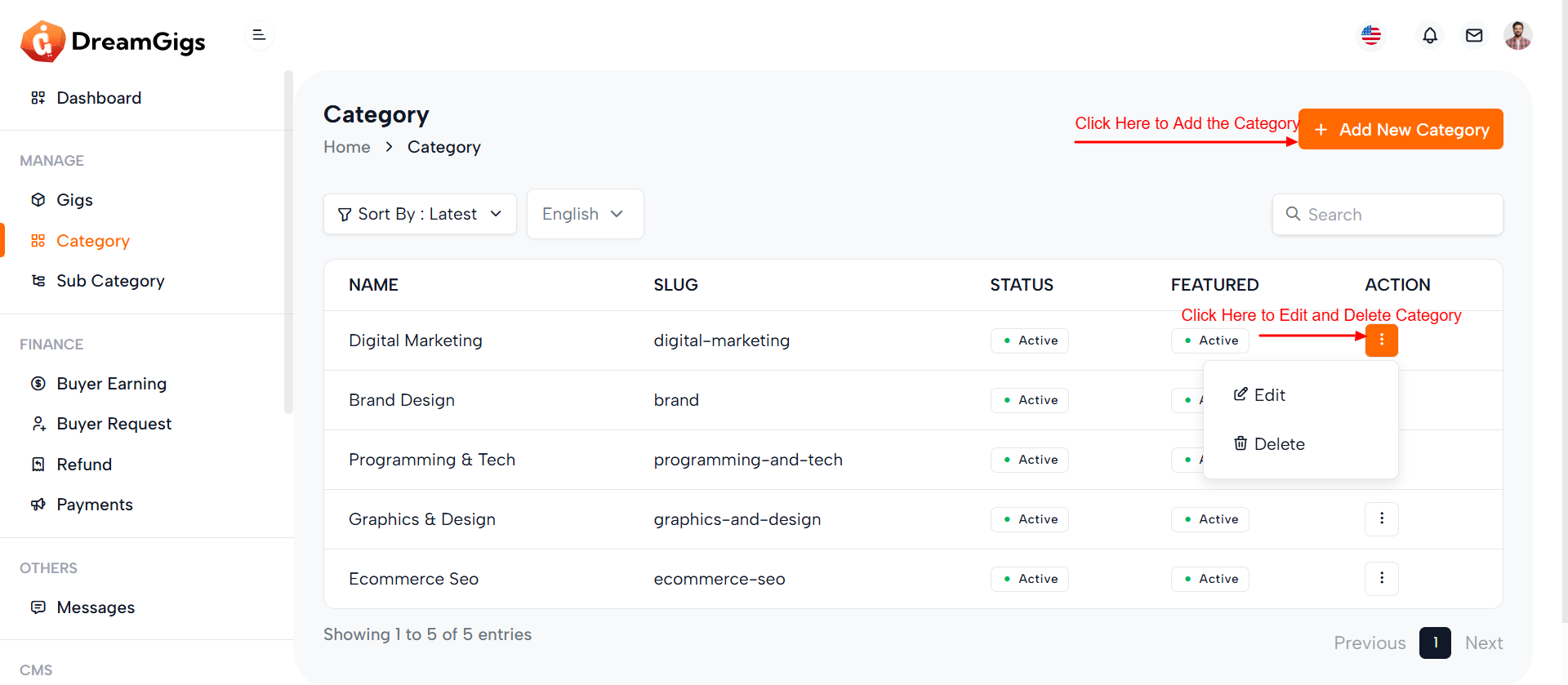The height and width of the screenshot is (685, 1568).
Task: Close the orange three-dot menu for Digital Marketing
Action: click(1381, 340)
